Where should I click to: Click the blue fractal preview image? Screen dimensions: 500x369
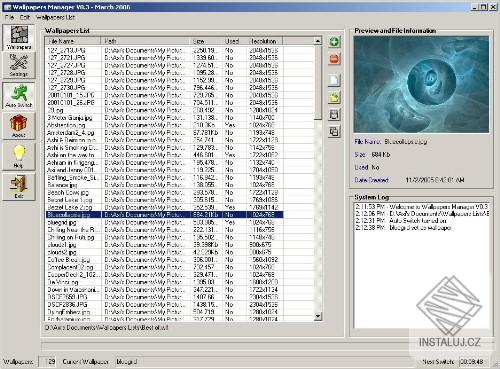coord(421,84)
